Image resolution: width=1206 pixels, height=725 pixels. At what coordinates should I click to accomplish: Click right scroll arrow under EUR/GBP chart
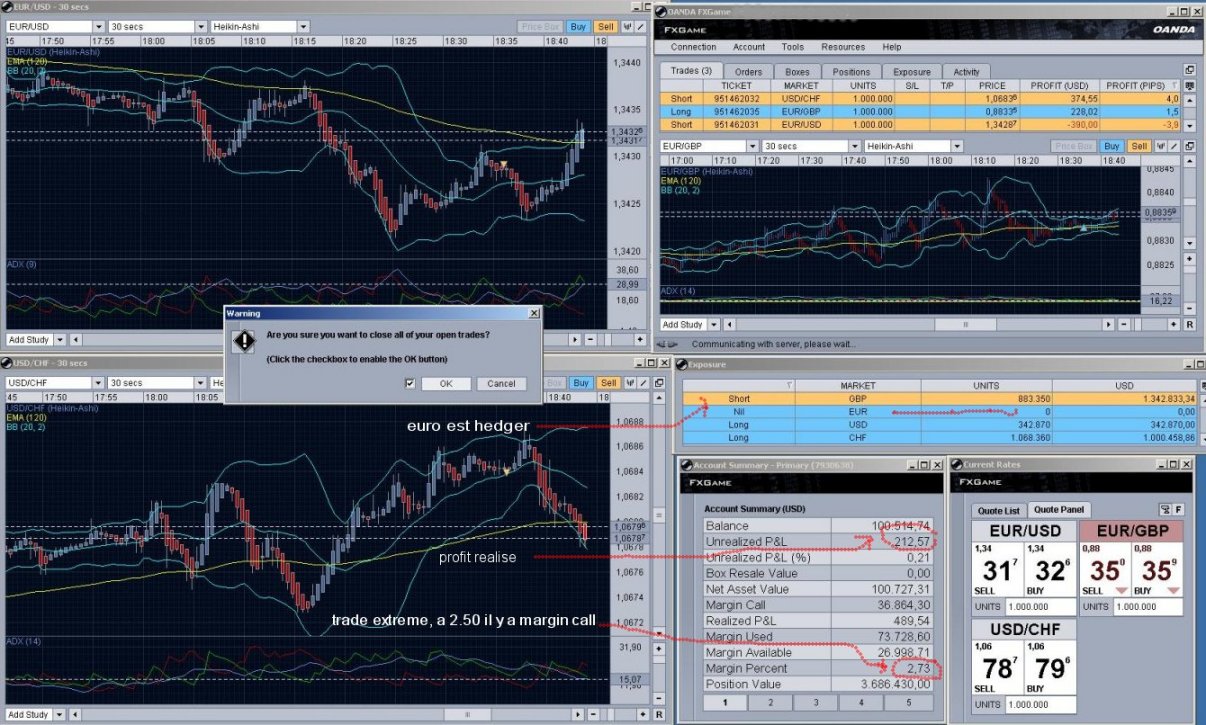tap(1108, 325)
